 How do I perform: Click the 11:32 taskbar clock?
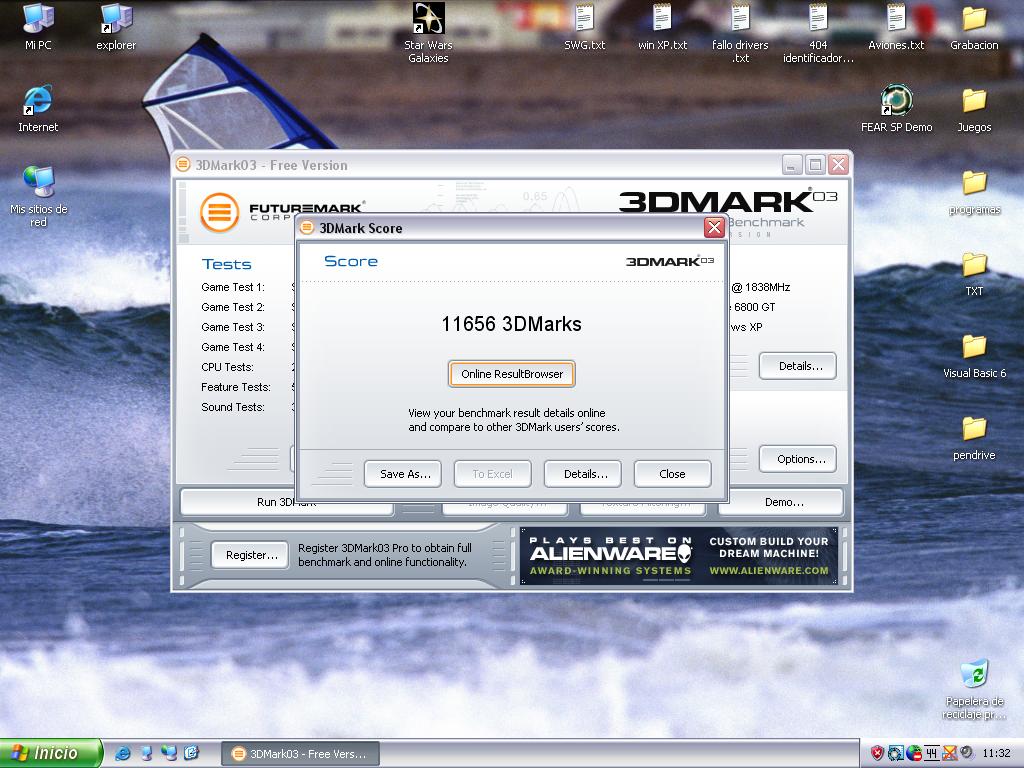(997, 753)
